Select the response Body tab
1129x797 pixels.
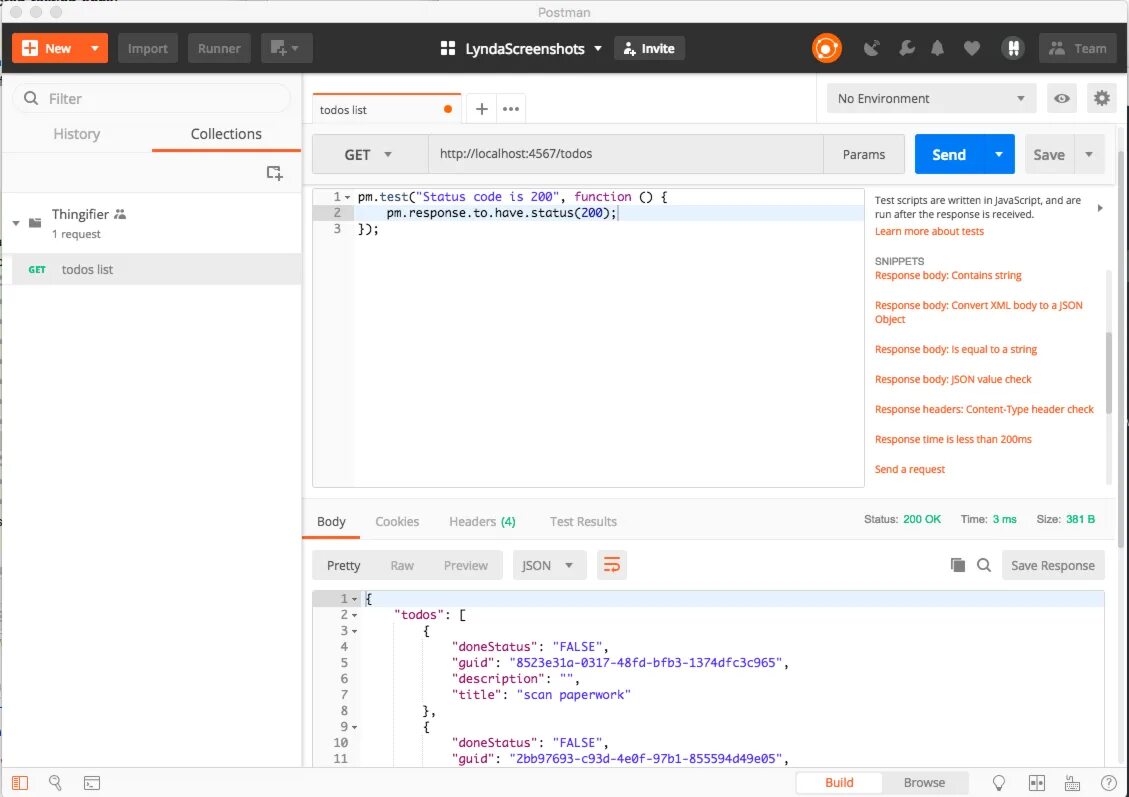tap(331, 521)
